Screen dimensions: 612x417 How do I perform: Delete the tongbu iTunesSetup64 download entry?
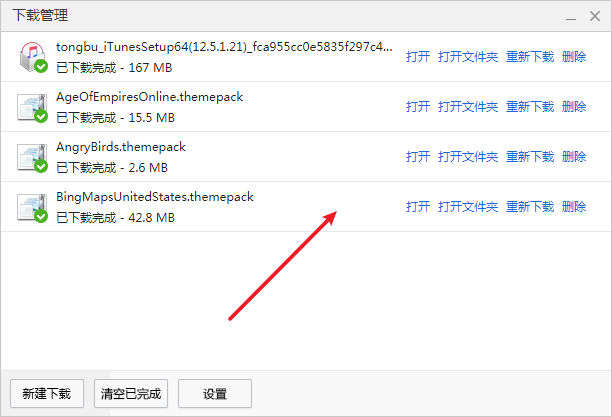point(574,57)
